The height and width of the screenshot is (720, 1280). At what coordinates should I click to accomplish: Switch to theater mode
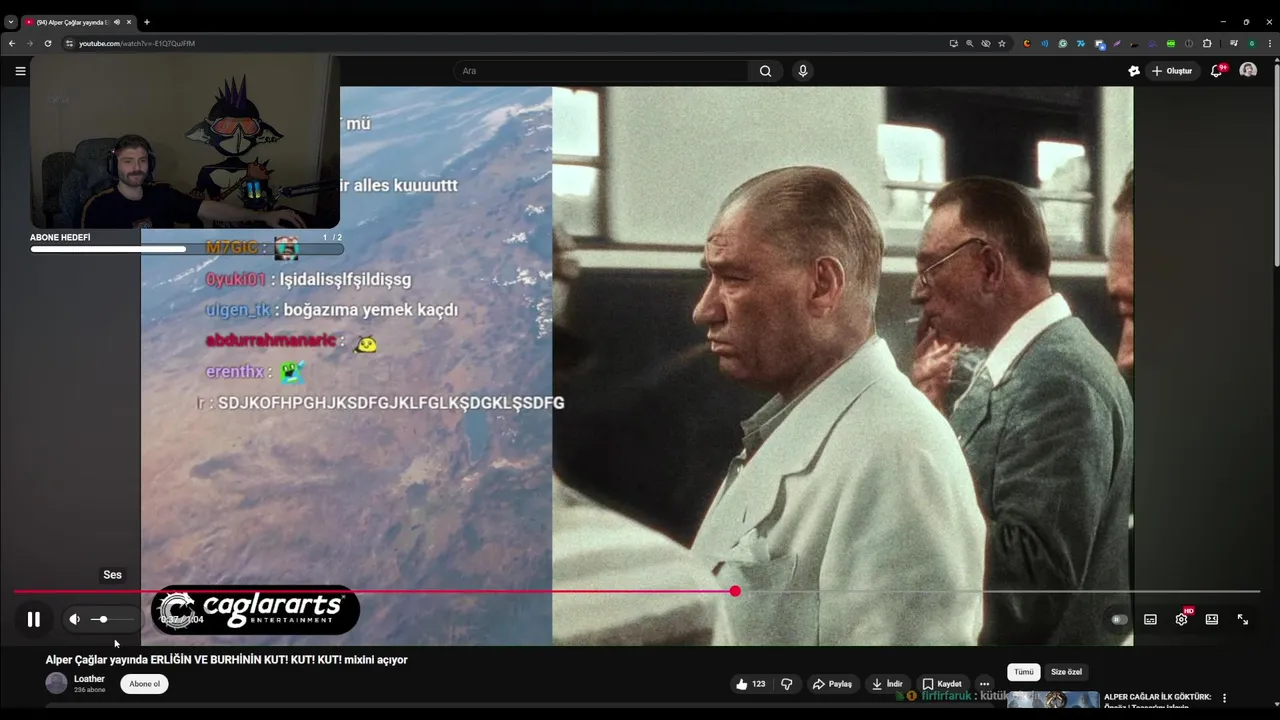(x=1212, y=619)
